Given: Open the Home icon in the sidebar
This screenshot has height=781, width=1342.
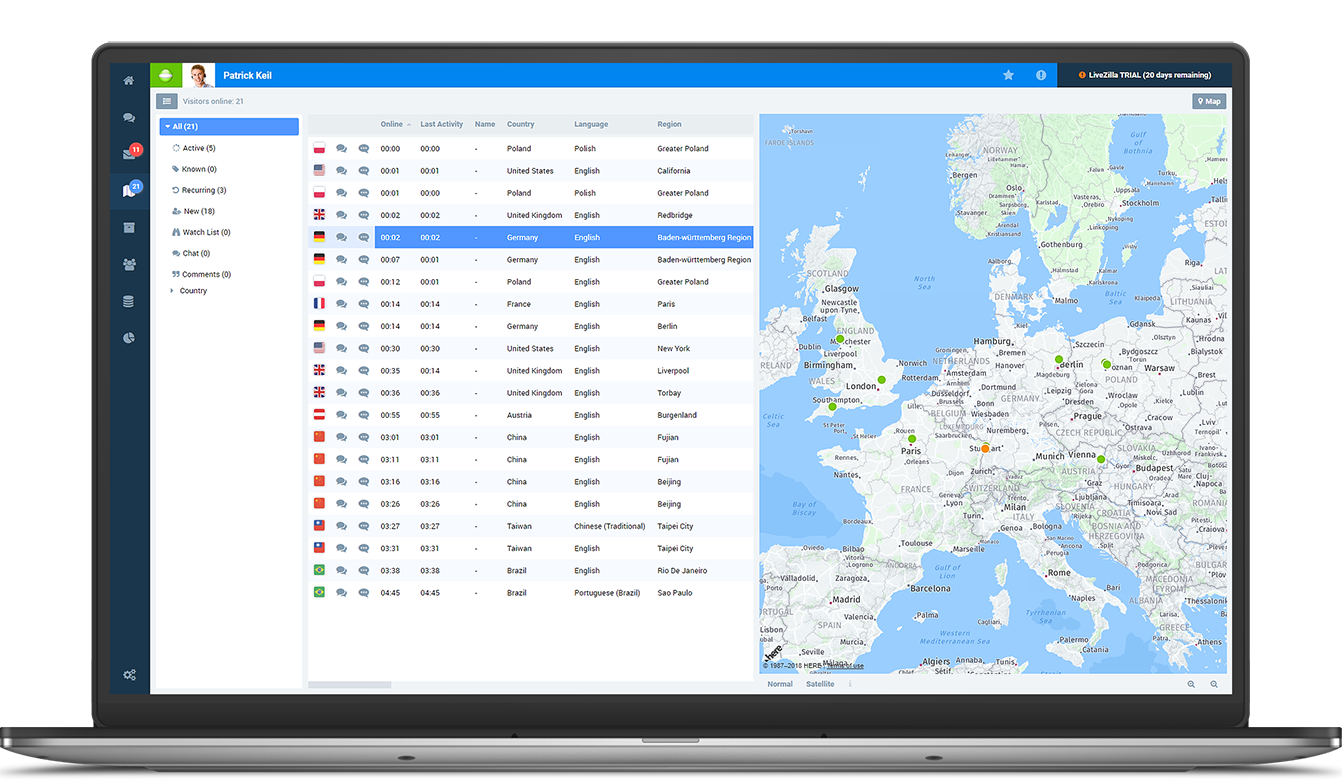Looking at the screenshot, I should [129, 81].
